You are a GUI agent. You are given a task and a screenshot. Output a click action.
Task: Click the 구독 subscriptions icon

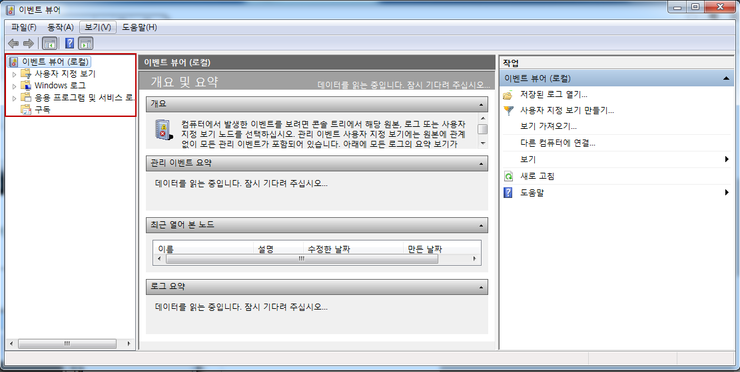[25, 110]
